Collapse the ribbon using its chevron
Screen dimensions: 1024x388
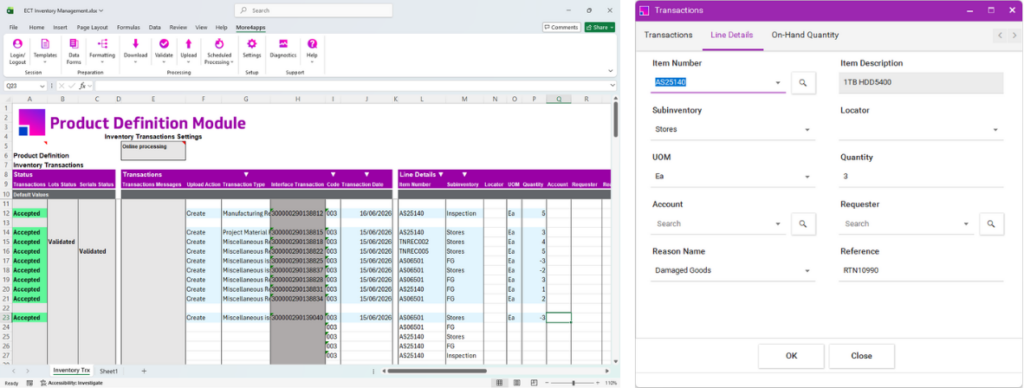coord(611,71)
